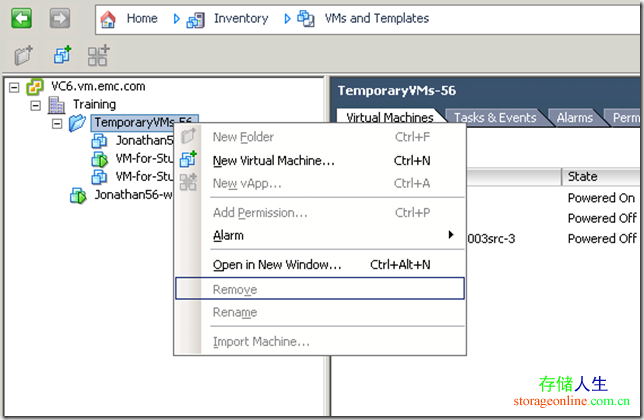Open the Alarm submenu arrow

pos(451,235)
